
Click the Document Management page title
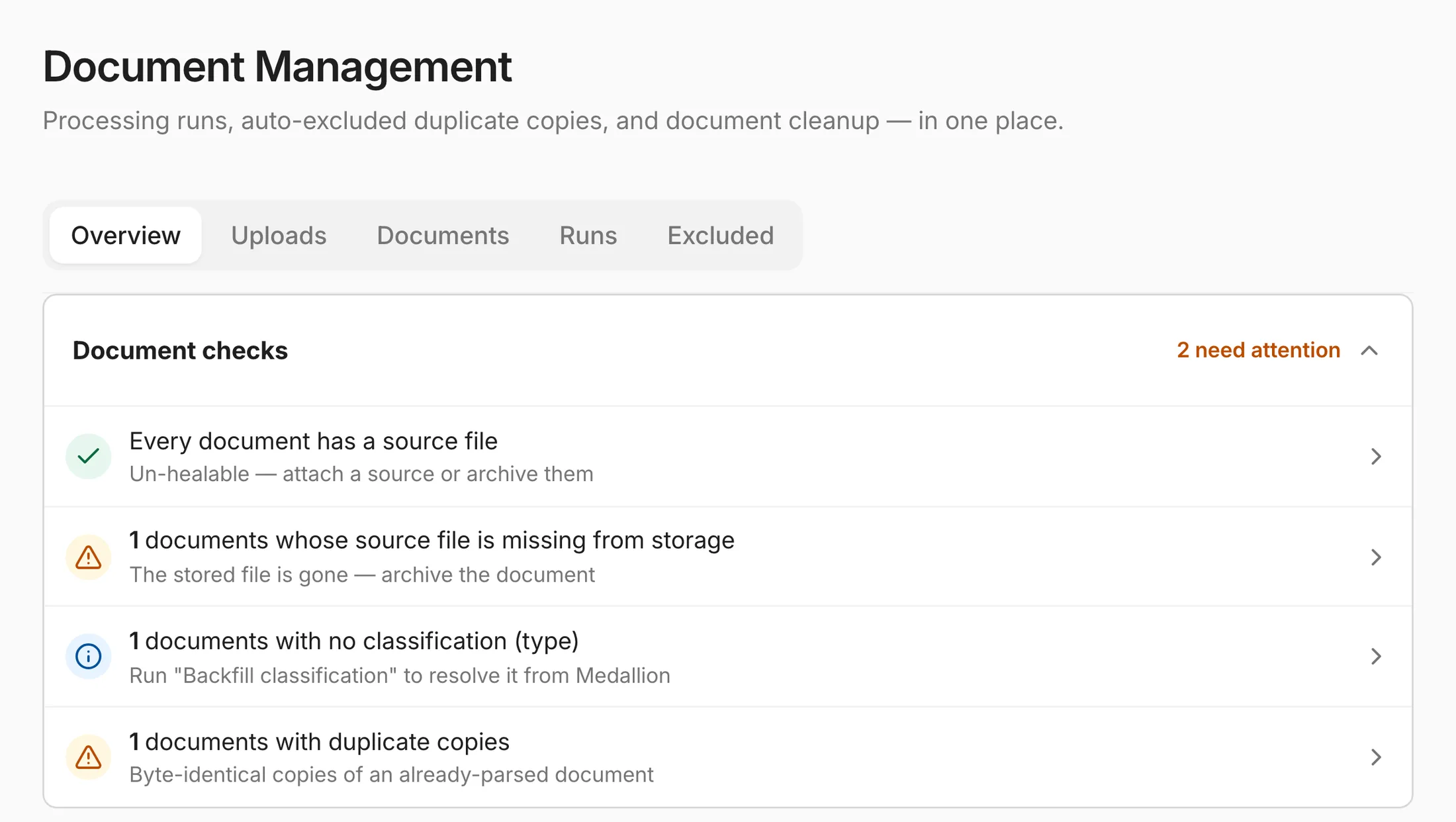(x=277, y=67)
